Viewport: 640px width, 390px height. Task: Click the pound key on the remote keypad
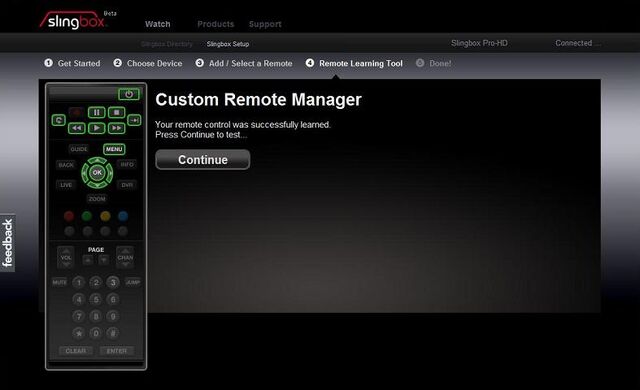(113, 333)
